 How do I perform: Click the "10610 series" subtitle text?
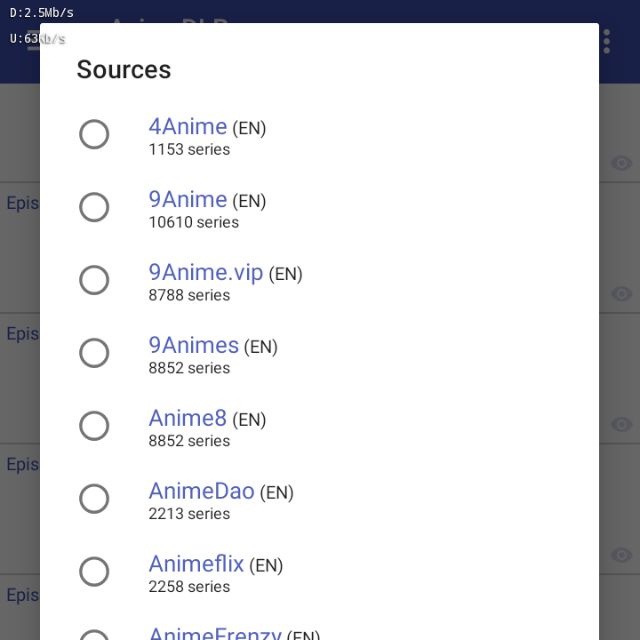point(194,222)
